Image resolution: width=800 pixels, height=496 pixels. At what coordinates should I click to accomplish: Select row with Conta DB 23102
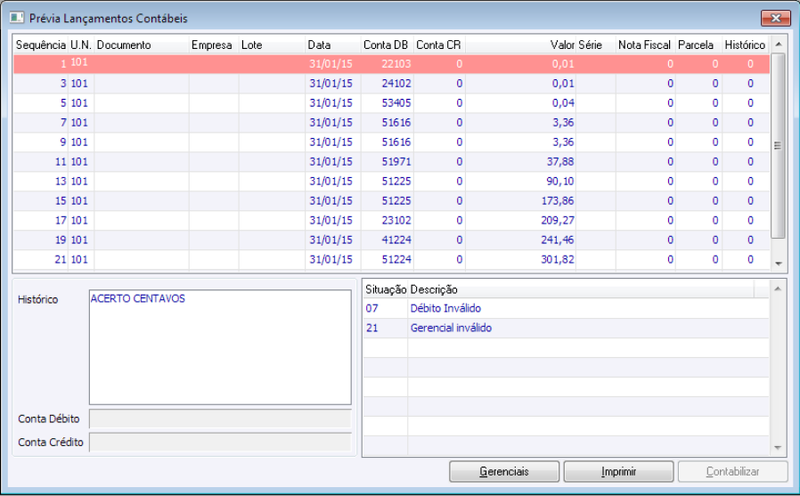click(391, 220)
